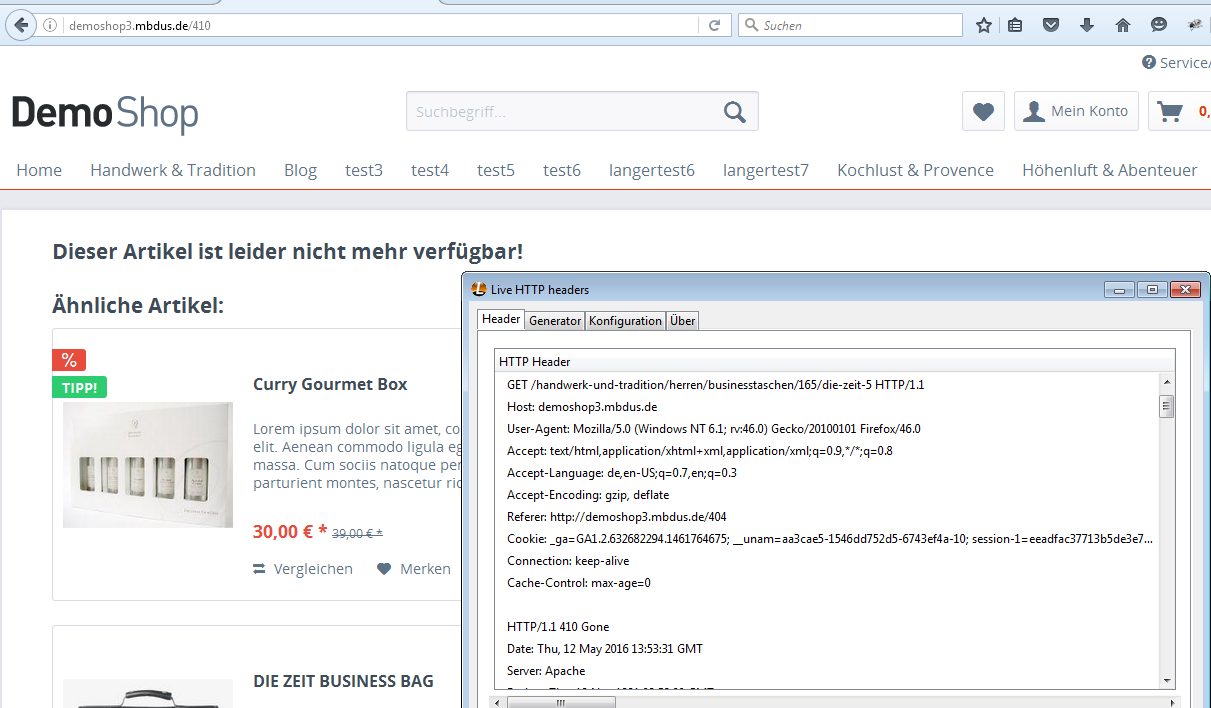
Task: Click Vergleichen for the Curry Gourmet Box
Action: click(x=303, y=568)
